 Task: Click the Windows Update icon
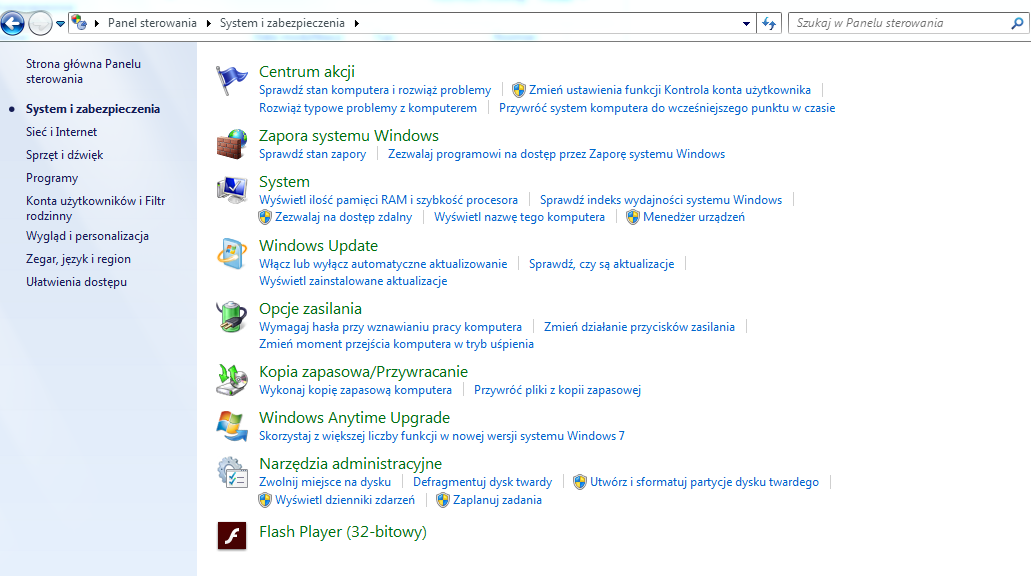(231, 254)
